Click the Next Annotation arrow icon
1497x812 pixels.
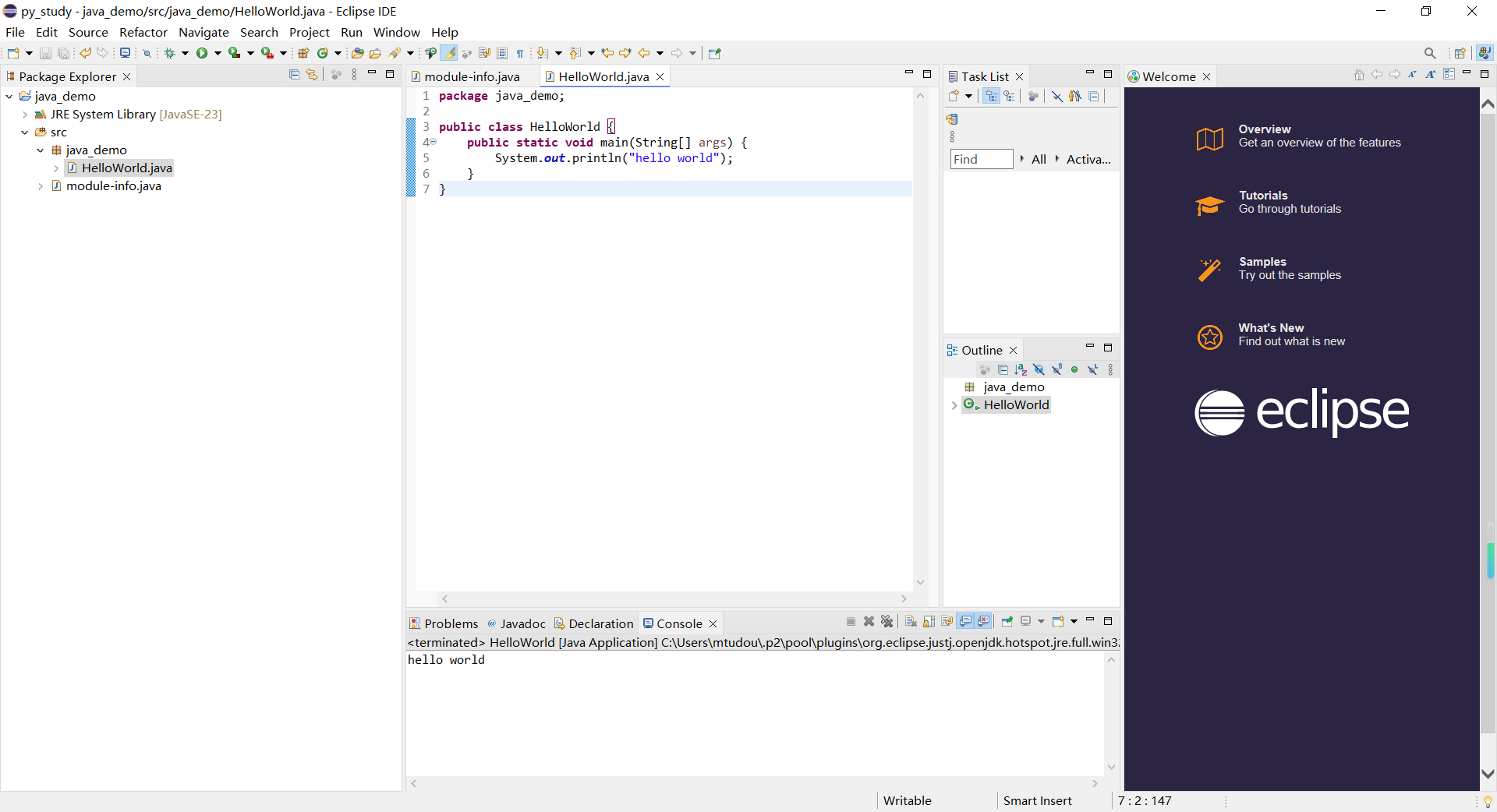542,53
